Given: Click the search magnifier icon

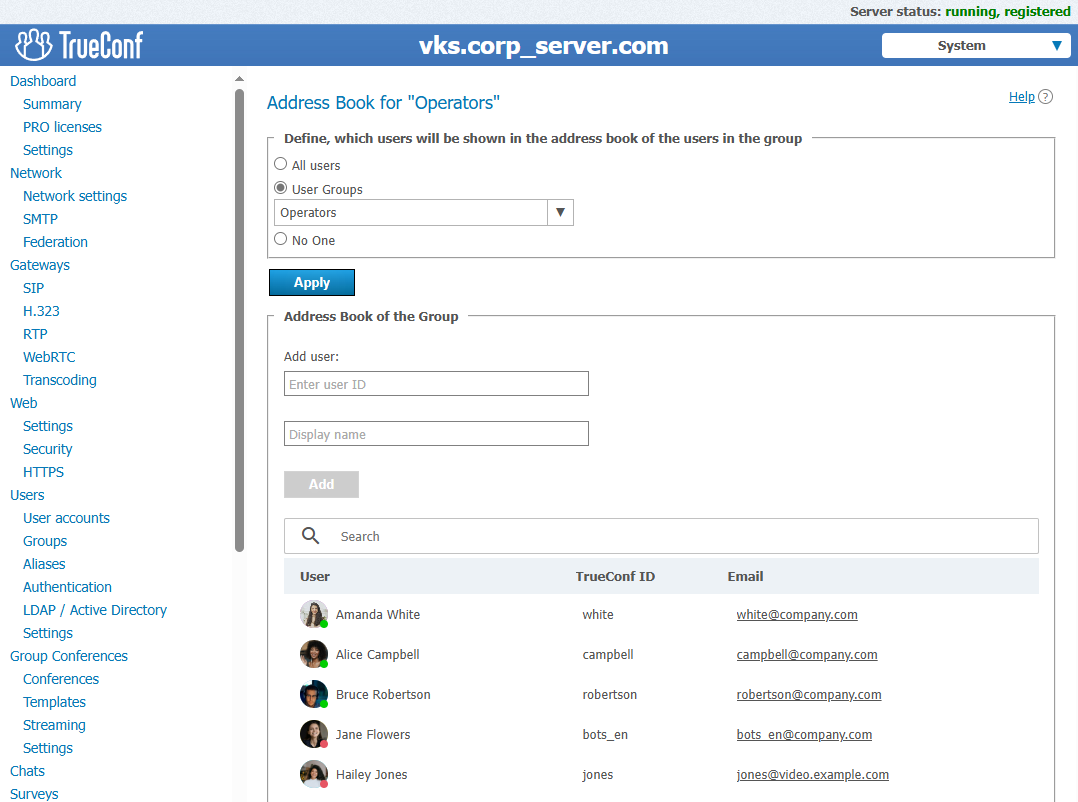Looking at the screenshot, I should (x=311, y=536).
